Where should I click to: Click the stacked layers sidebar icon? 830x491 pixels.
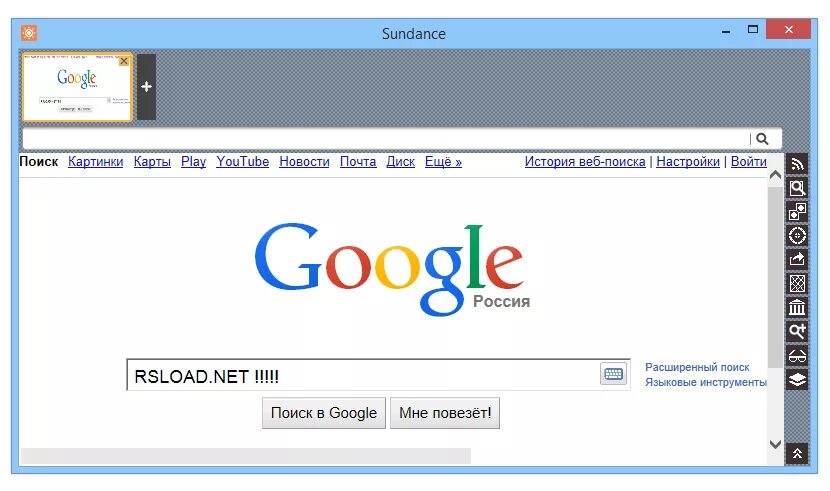pos(797,379)
